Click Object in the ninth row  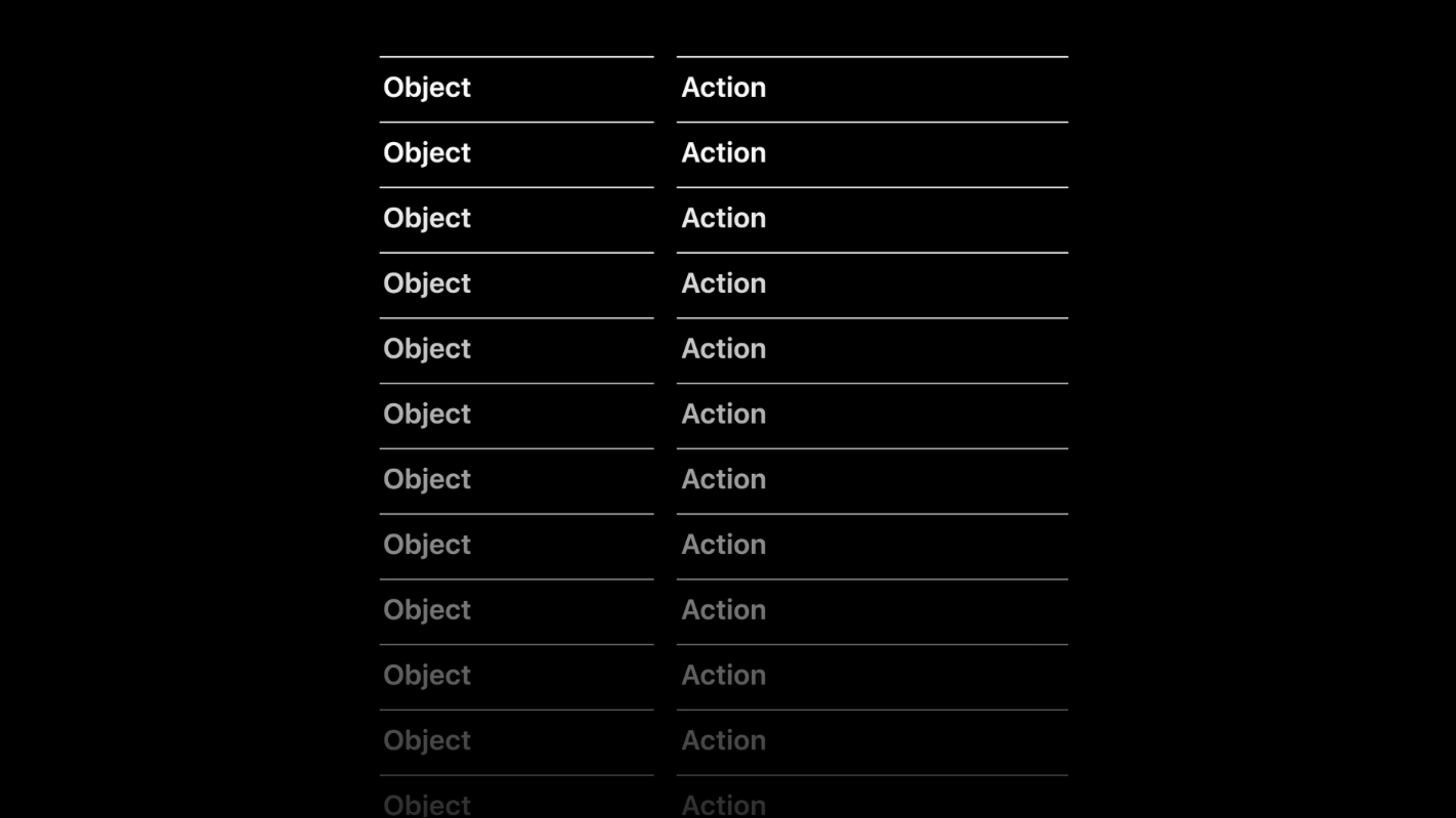(427, 610)
